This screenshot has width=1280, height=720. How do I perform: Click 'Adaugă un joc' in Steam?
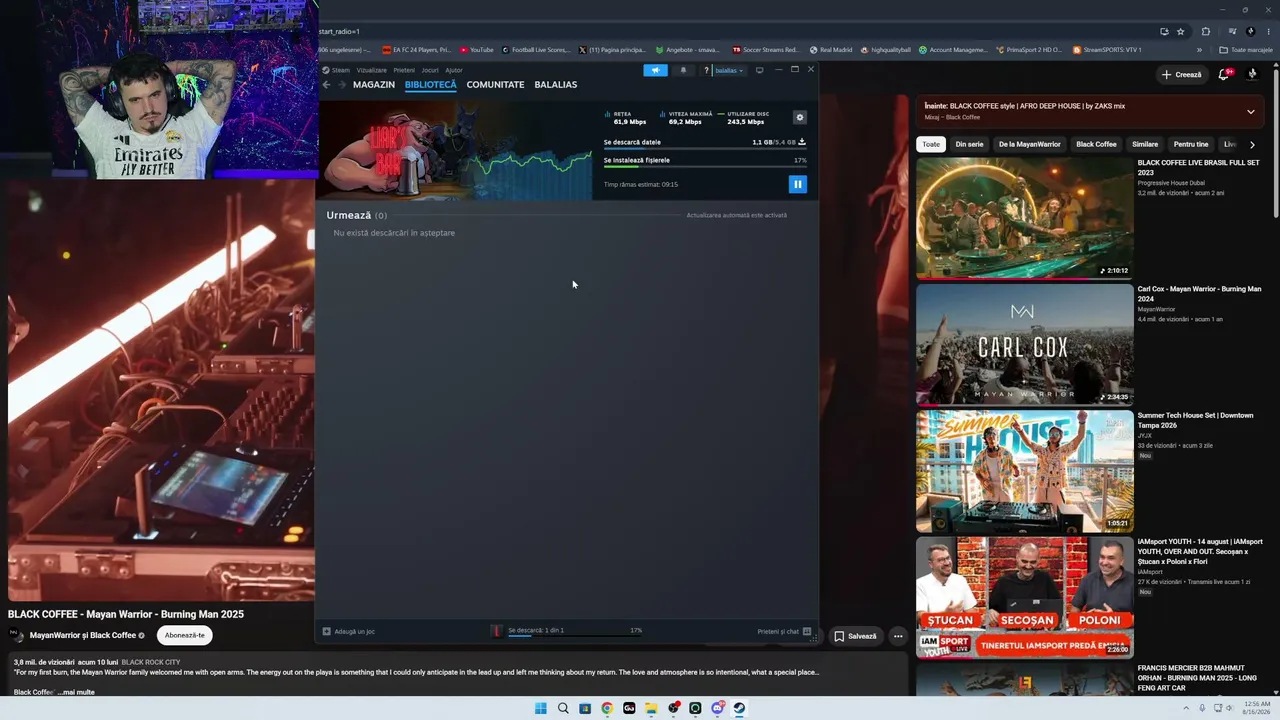(x=349, y=631)
